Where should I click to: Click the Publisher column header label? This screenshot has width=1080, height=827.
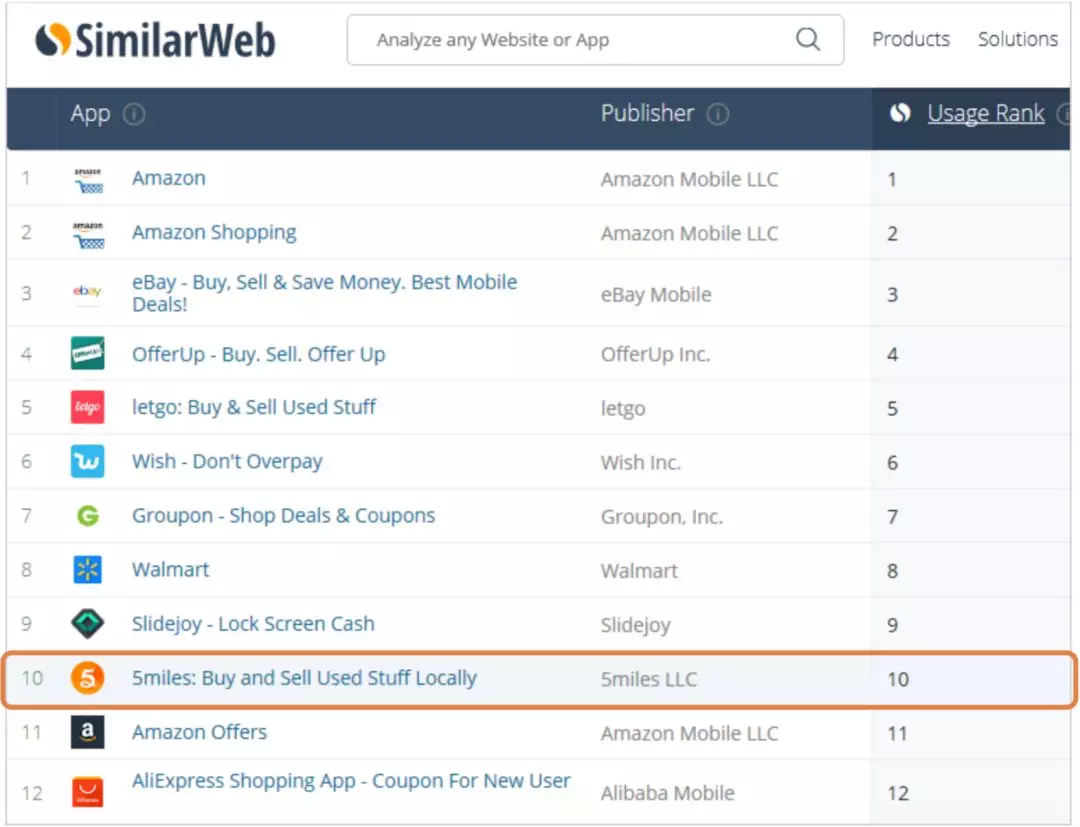pos(647,113)
